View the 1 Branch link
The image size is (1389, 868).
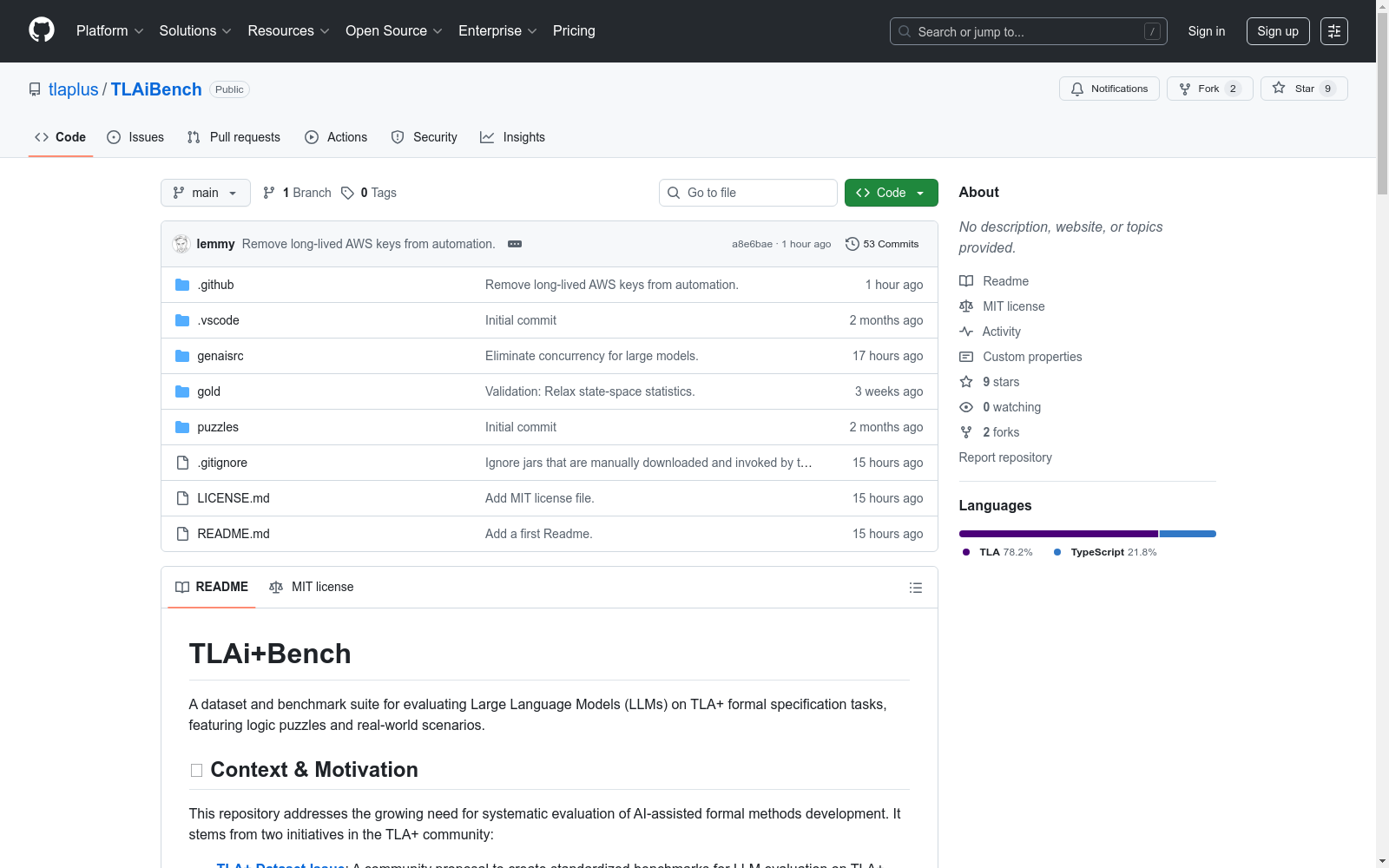pos(297,193)
